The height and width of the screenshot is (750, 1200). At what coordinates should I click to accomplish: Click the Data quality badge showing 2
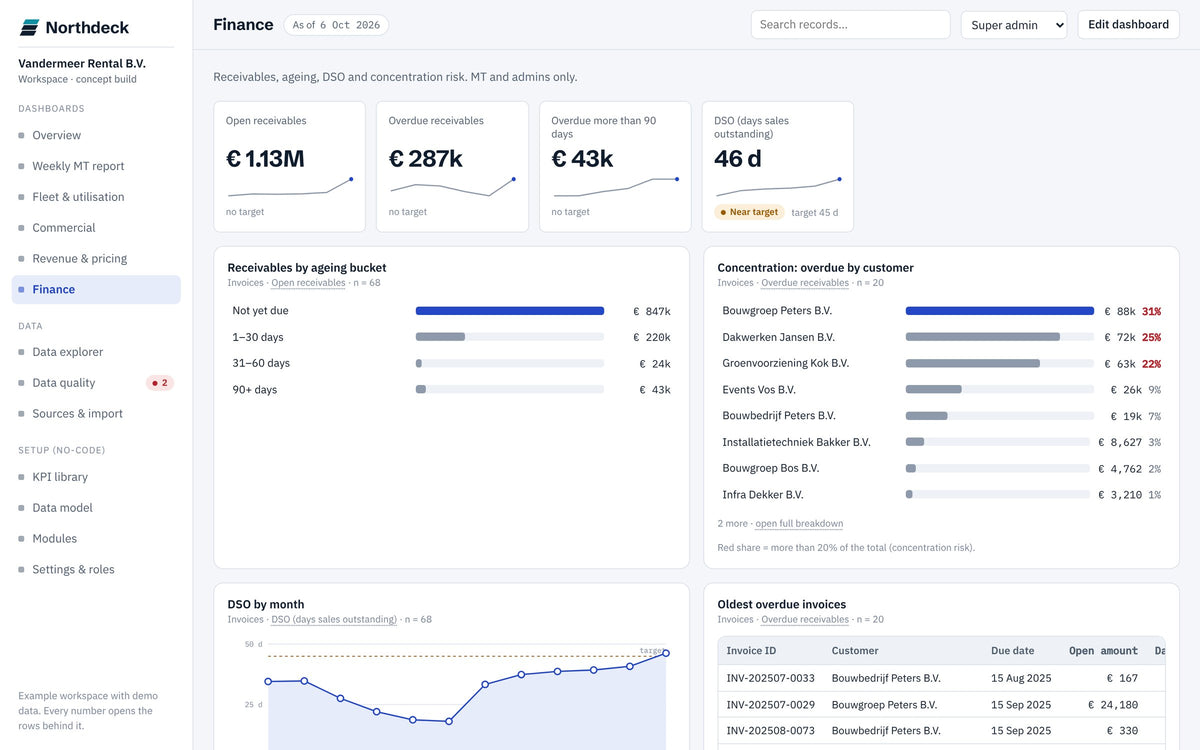pos(160,383)
